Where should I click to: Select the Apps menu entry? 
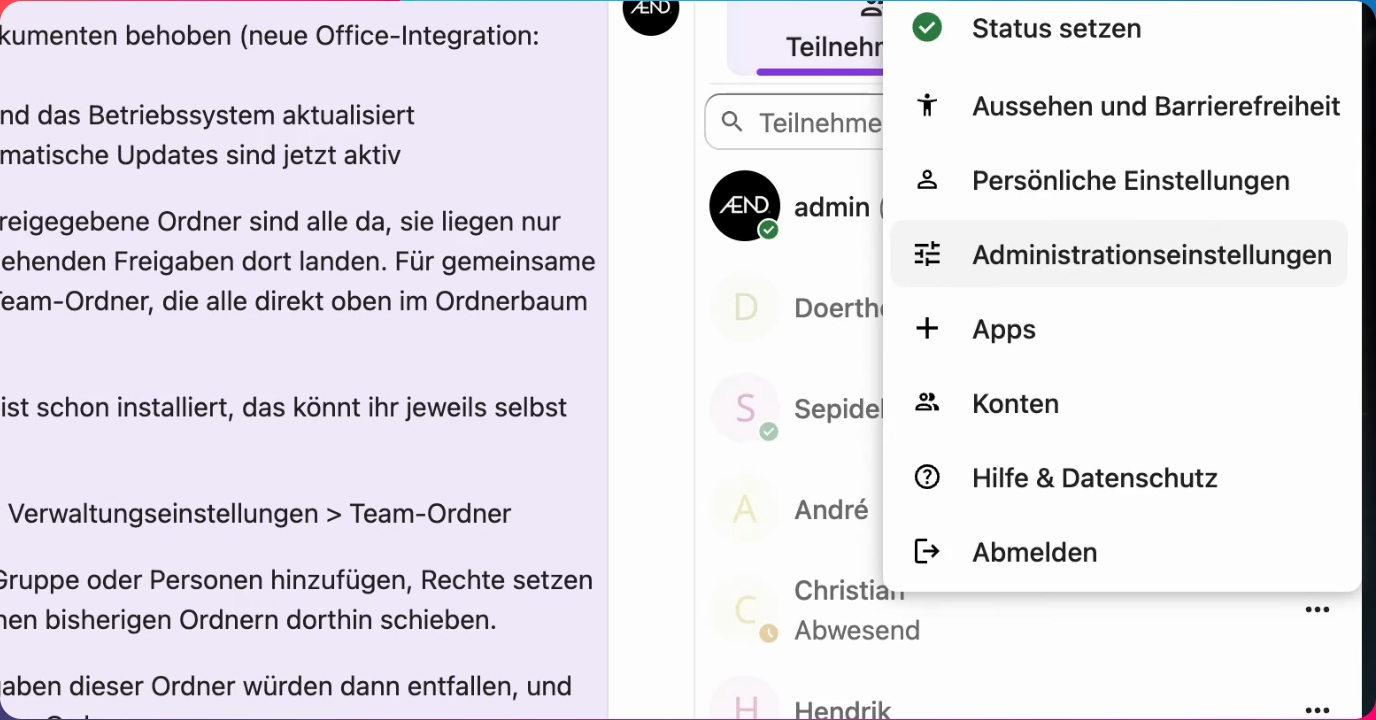[x=1118, y=329]
